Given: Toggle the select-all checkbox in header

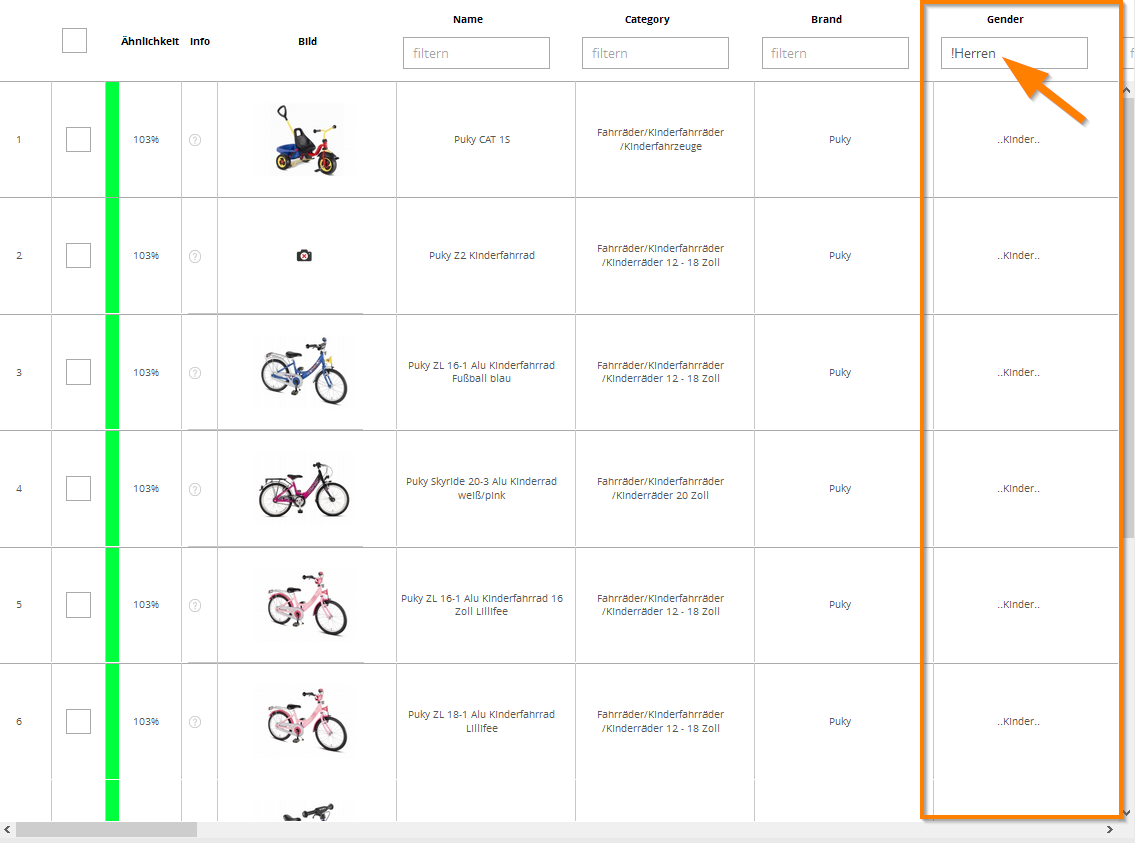Looking at the screenshot, I should coord(75,41).
